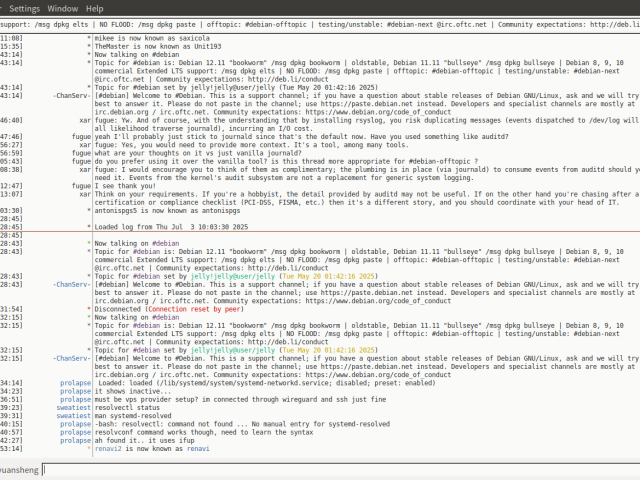Click nick prolapse at 42:27
Screen dimensions: 640x480
(76, 440)
